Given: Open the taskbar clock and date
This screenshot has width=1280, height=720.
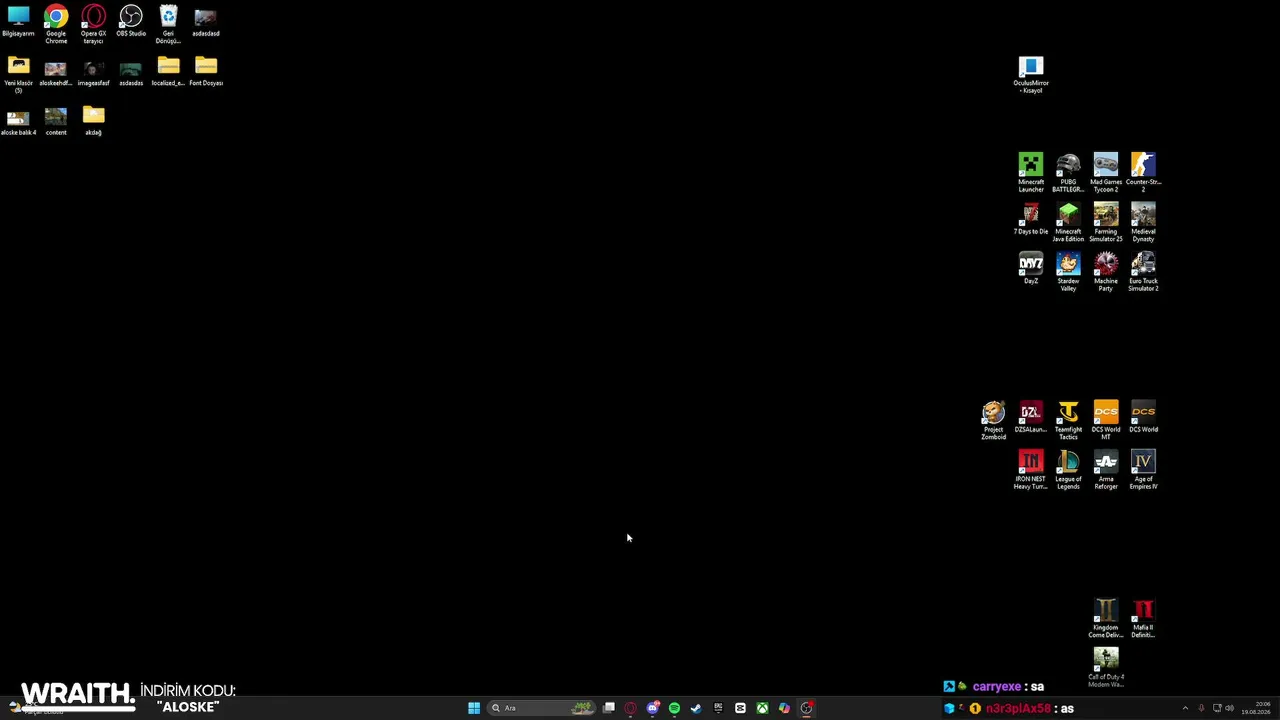Looking at the screenshot, I should [1256, 708].
